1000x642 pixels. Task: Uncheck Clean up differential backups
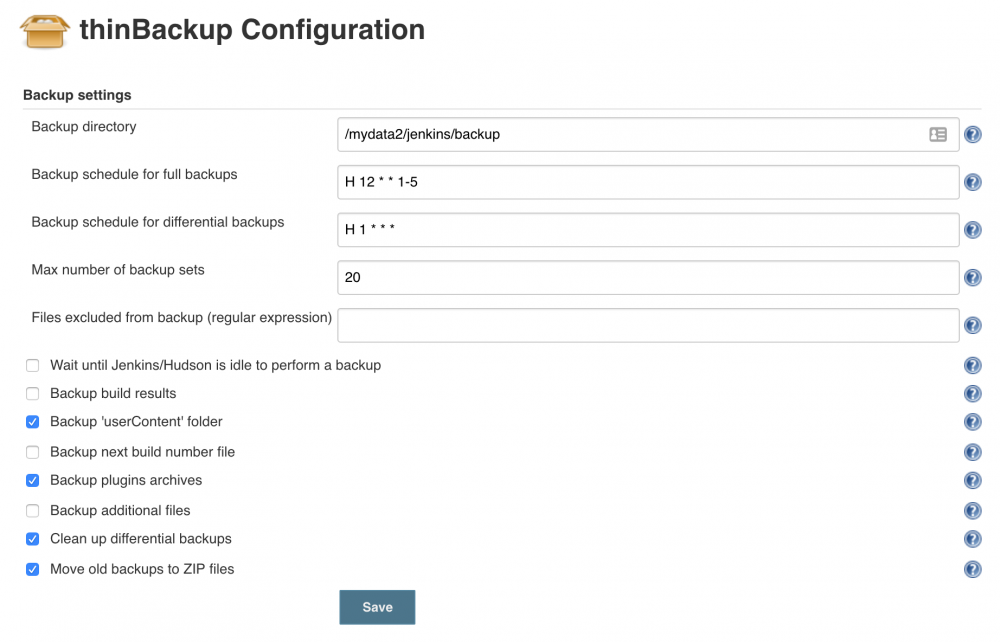31,539
